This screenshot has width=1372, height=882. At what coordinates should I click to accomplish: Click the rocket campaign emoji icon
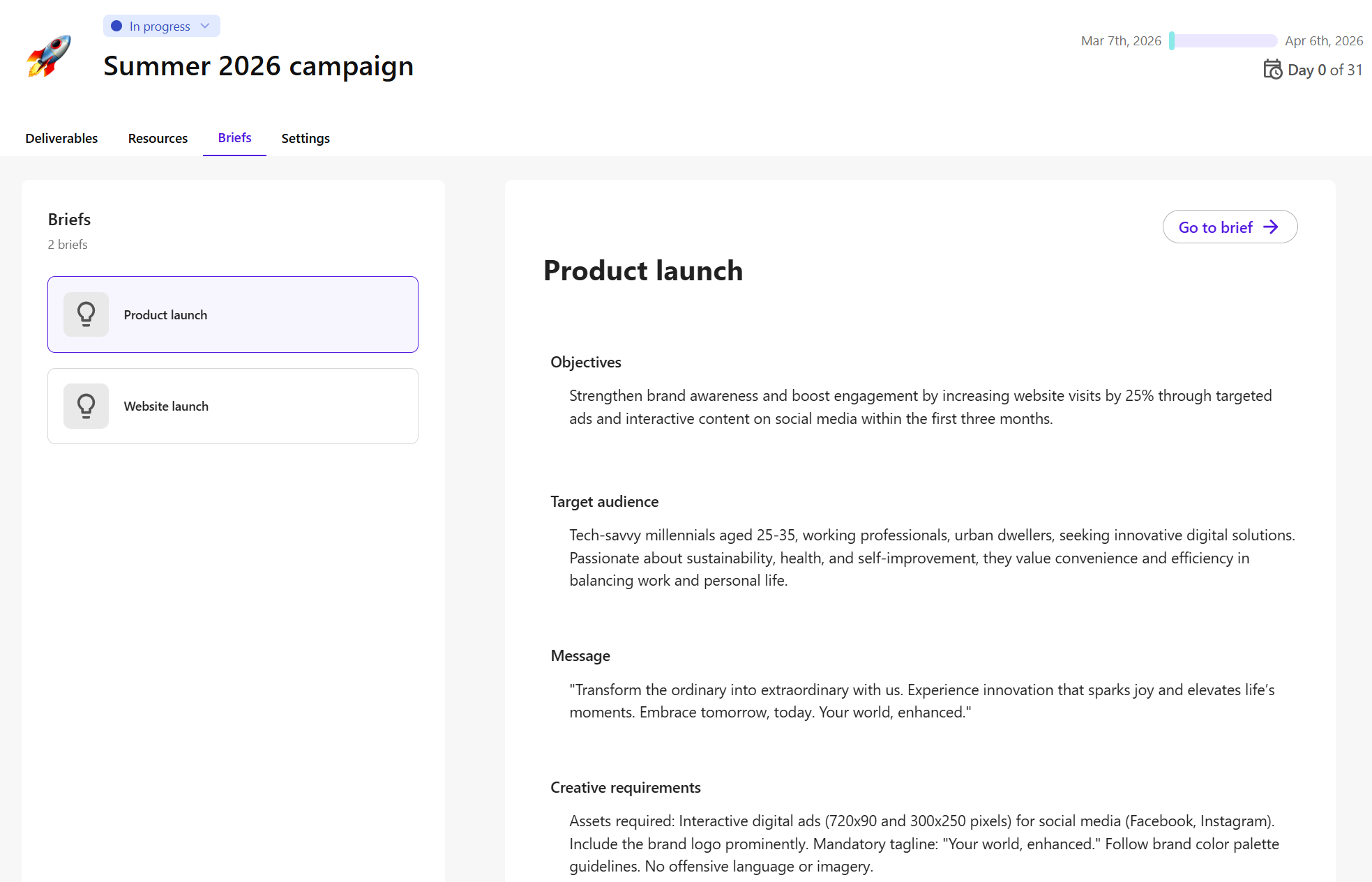point(47,56)
